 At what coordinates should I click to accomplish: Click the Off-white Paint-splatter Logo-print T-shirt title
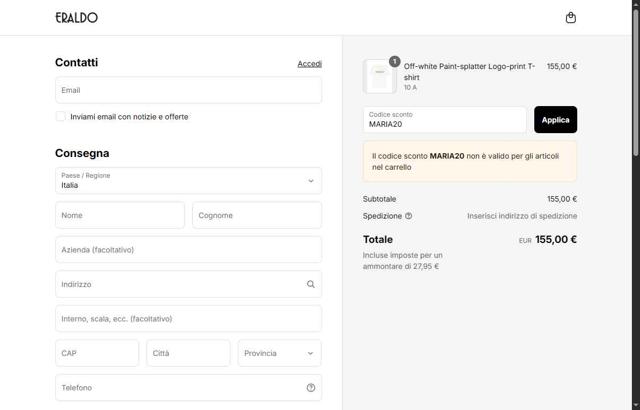point(469,72)
